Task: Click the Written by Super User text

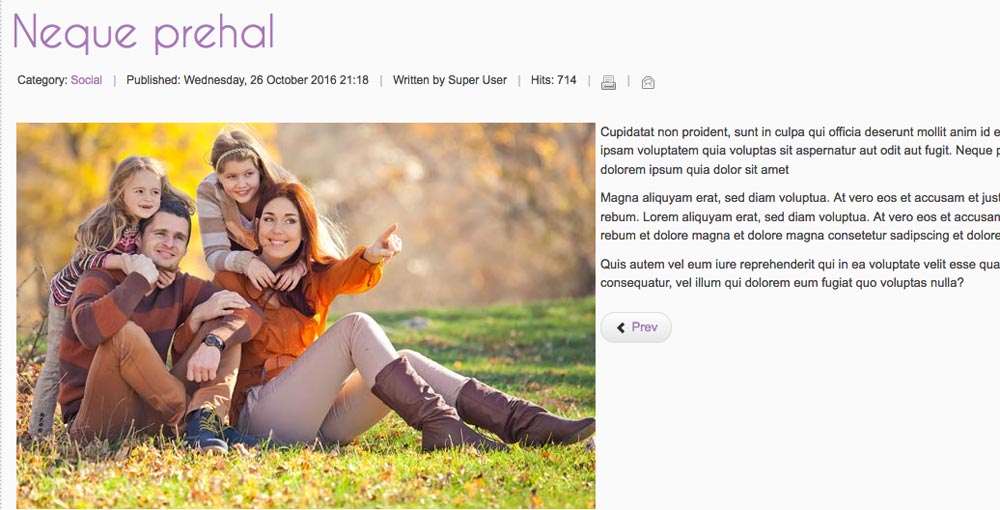Action: (450, 80)
